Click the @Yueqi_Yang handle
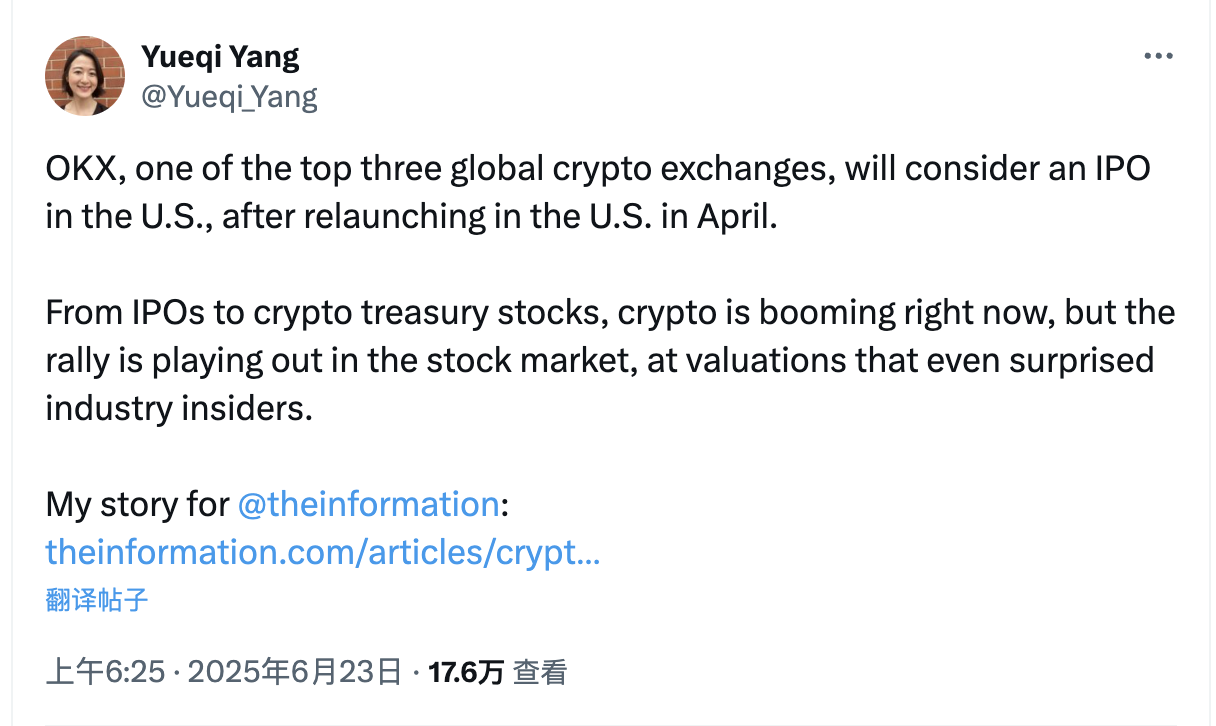 point(229,96)
